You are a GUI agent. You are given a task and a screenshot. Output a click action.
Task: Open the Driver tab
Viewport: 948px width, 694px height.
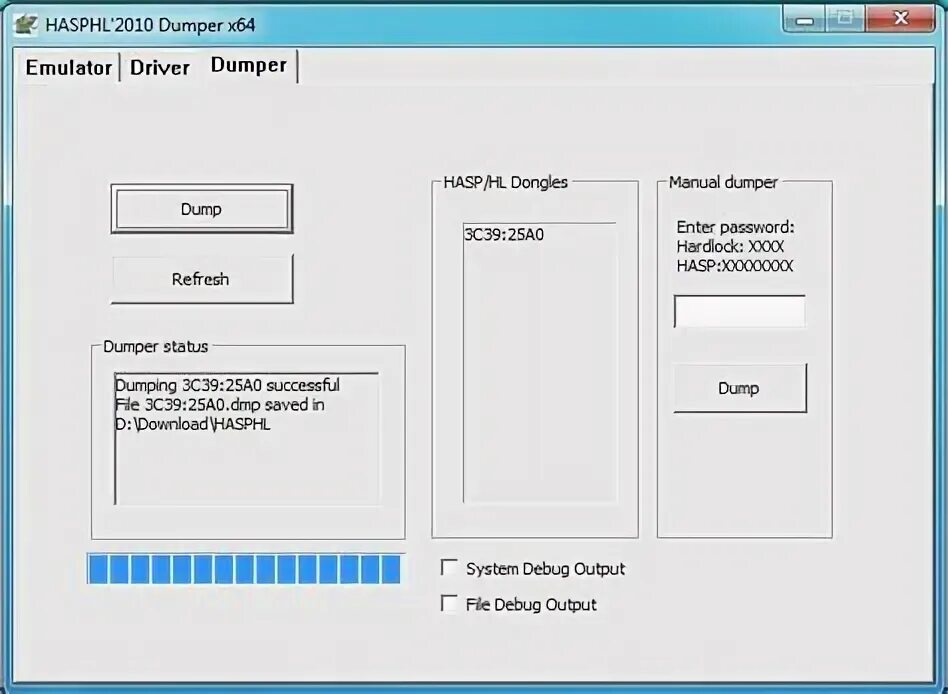[x=160, y=67]
